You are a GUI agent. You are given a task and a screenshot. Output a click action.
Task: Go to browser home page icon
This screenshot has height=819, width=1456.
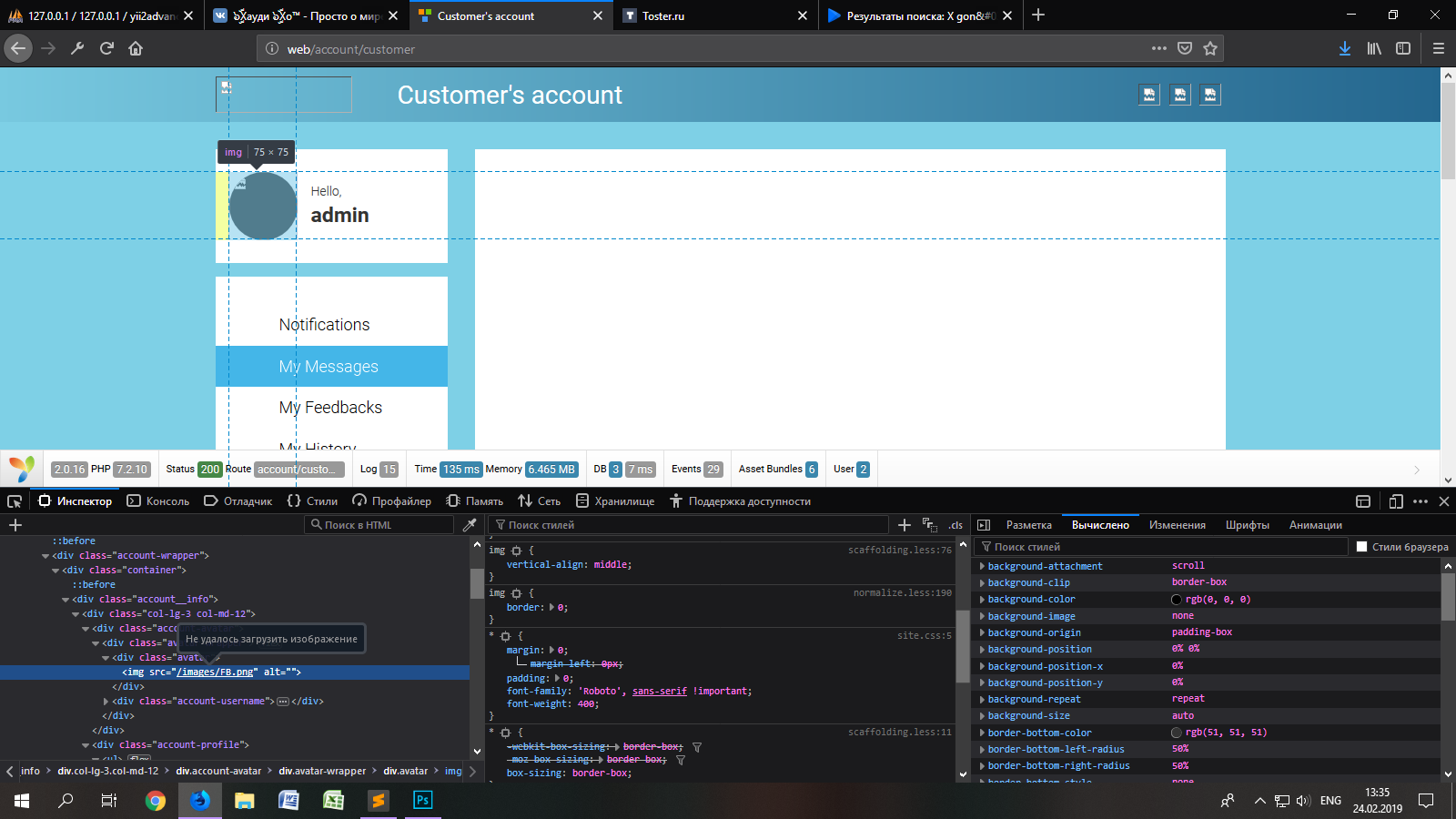(x=136, y=48)
